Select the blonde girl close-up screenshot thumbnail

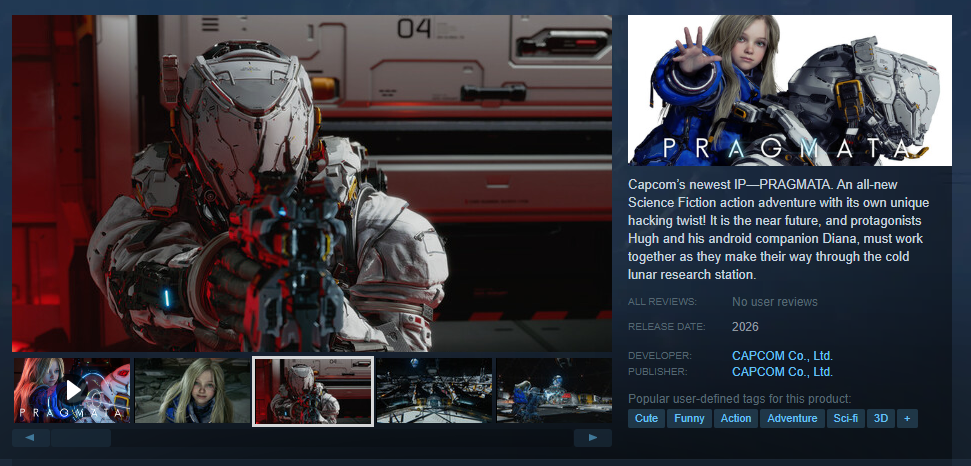tap(193, 390)
